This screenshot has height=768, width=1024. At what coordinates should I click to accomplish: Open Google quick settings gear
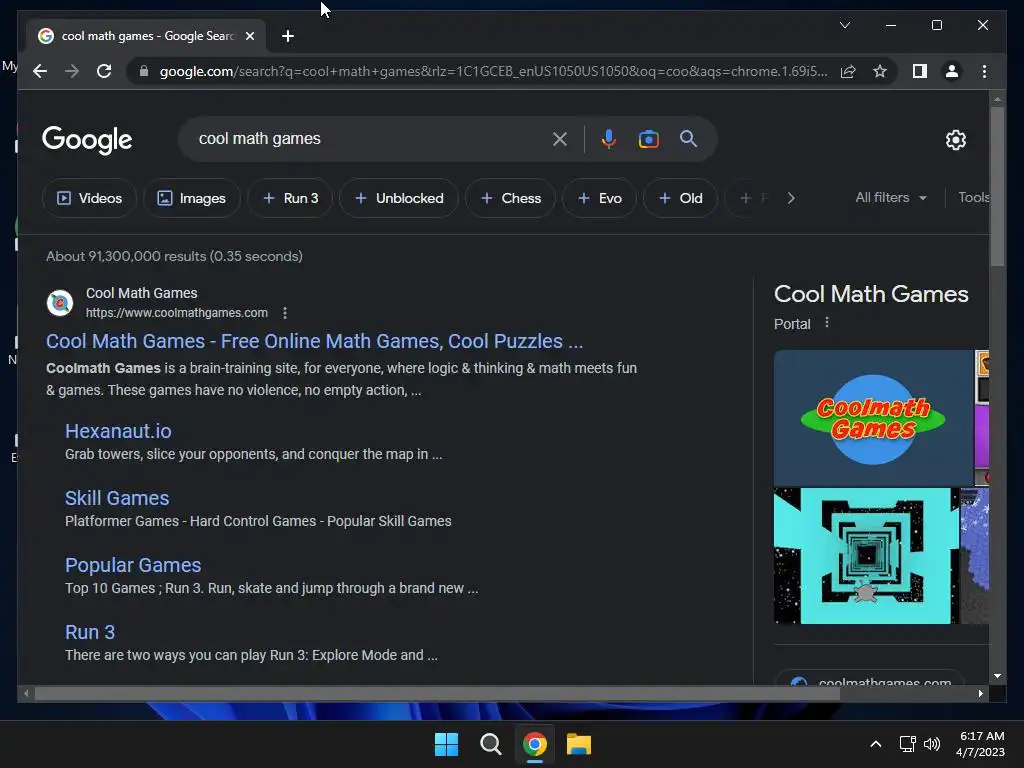pos(955,140)
